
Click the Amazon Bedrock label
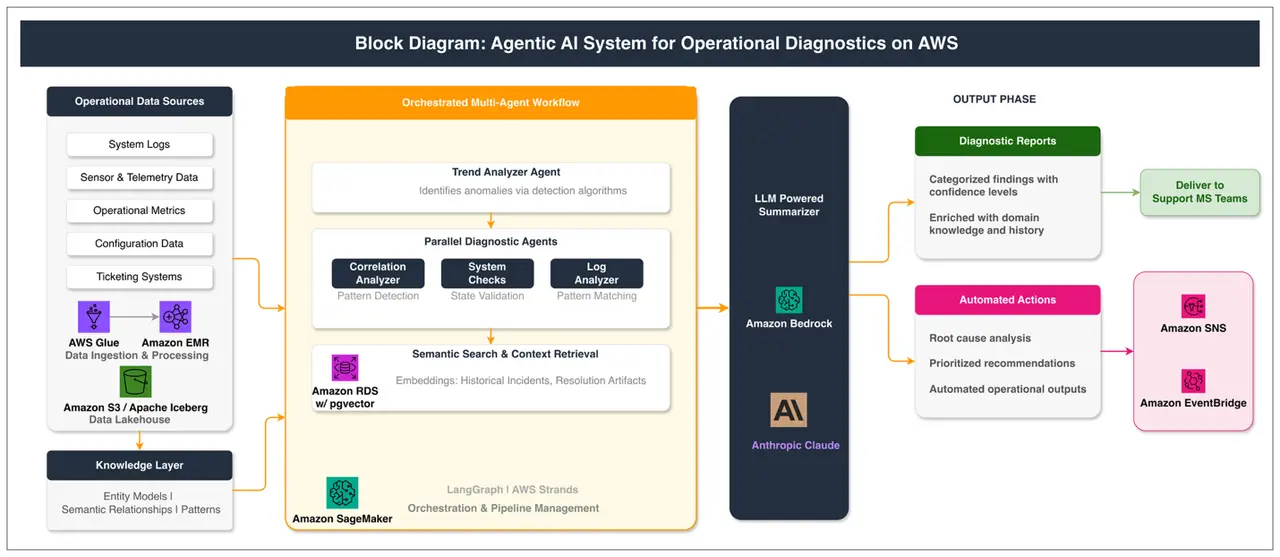789,324
